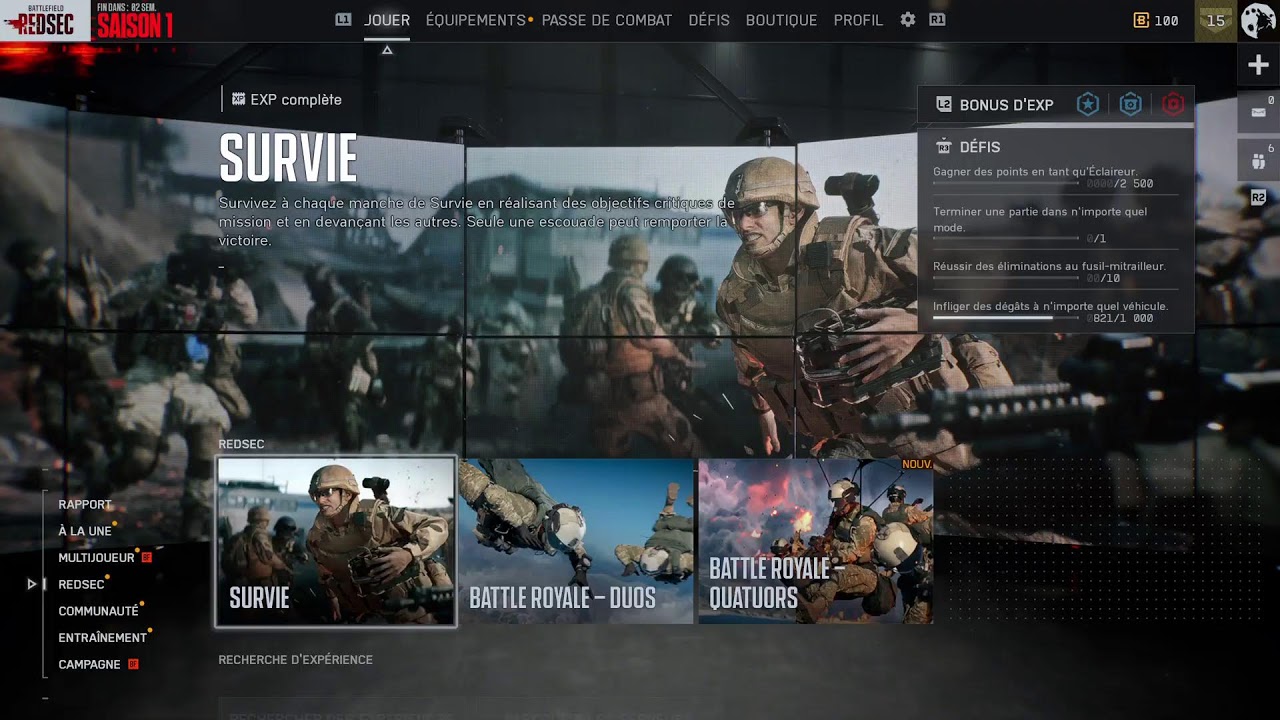
Task: Open the messages envelope icon
Action: (x=1258, y=112)
